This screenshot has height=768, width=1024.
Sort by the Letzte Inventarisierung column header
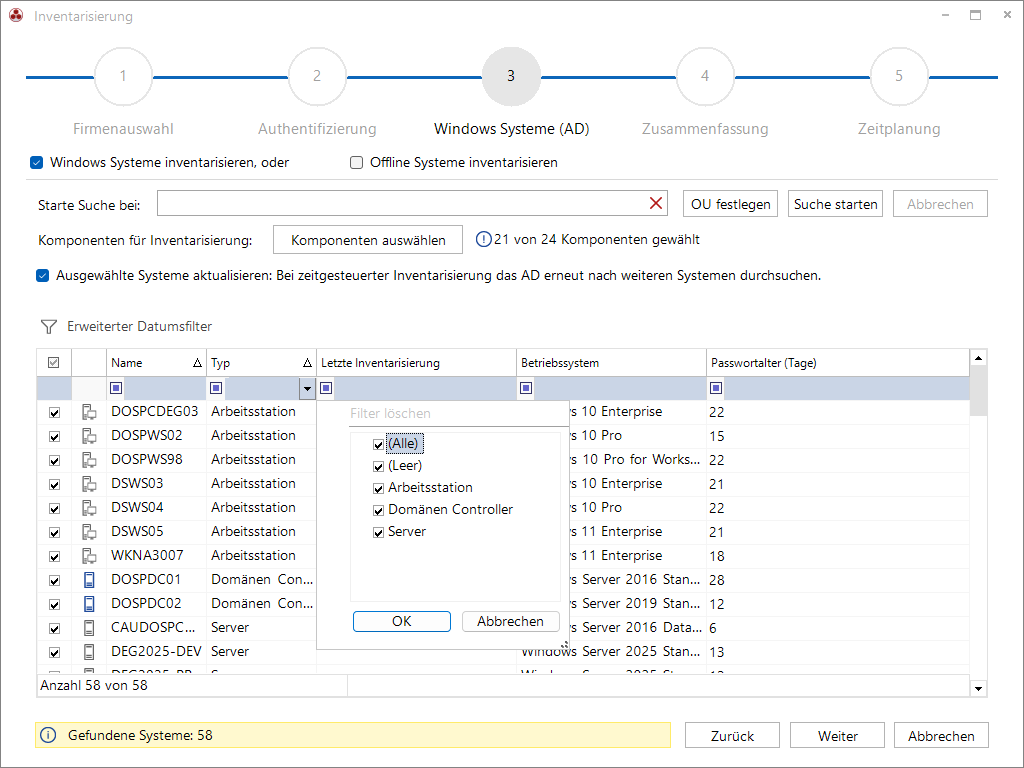coord(417,362)
